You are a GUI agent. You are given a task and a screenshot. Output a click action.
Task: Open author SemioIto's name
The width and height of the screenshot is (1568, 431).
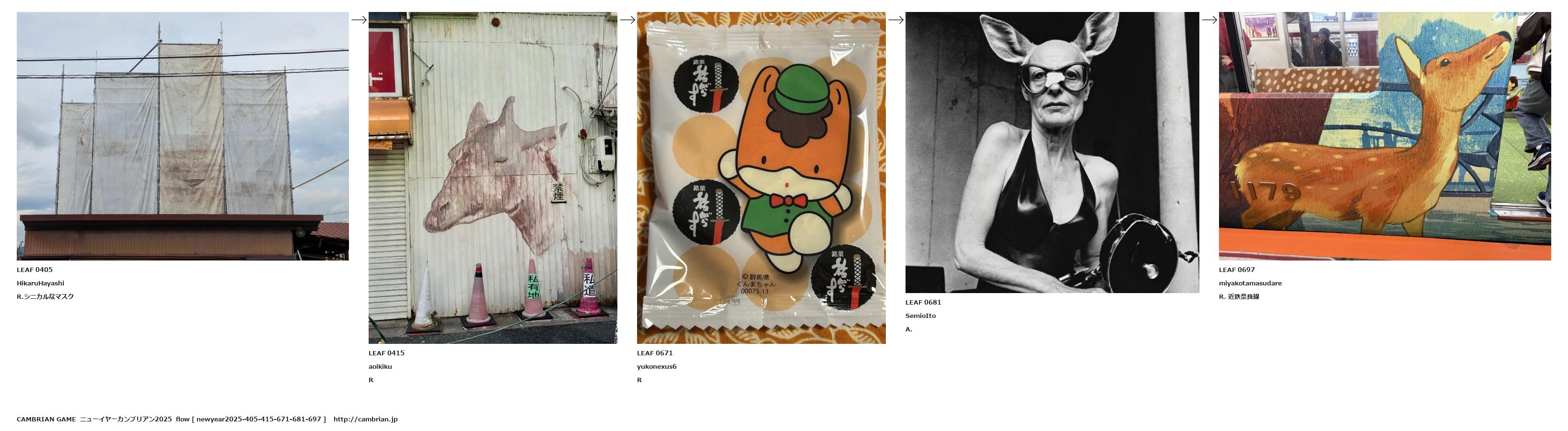point(920,316)
